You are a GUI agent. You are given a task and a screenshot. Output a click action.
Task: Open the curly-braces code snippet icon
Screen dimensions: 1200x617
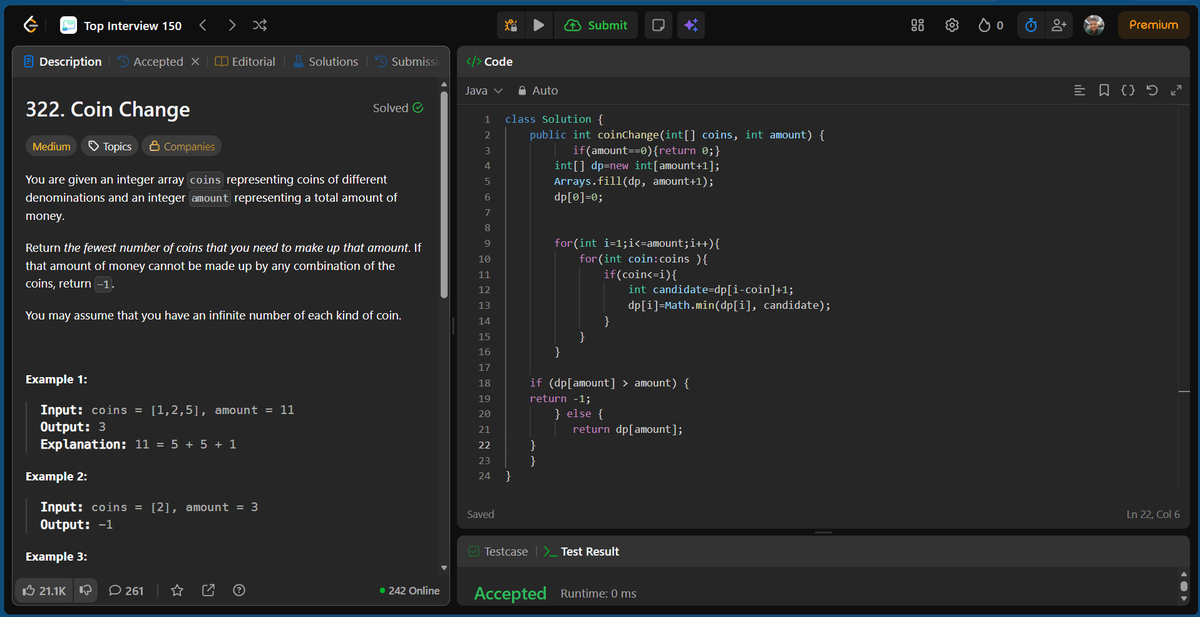pyautogui.click(x=1128, y=91)
